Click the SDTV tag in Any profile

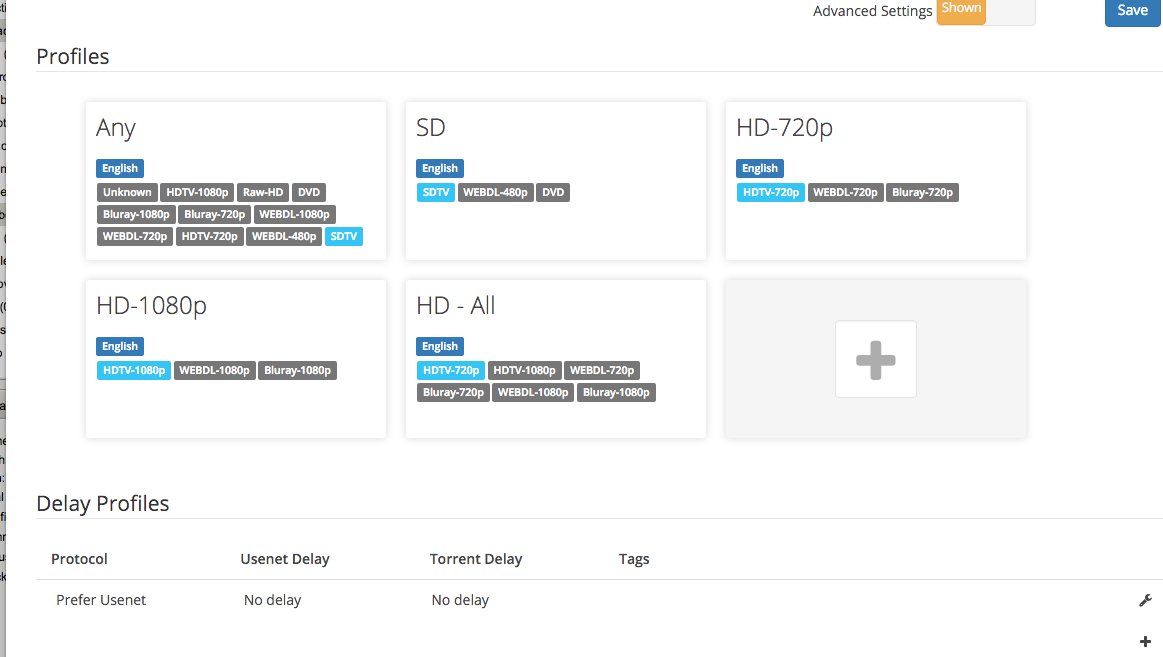(x=343, y=237)
